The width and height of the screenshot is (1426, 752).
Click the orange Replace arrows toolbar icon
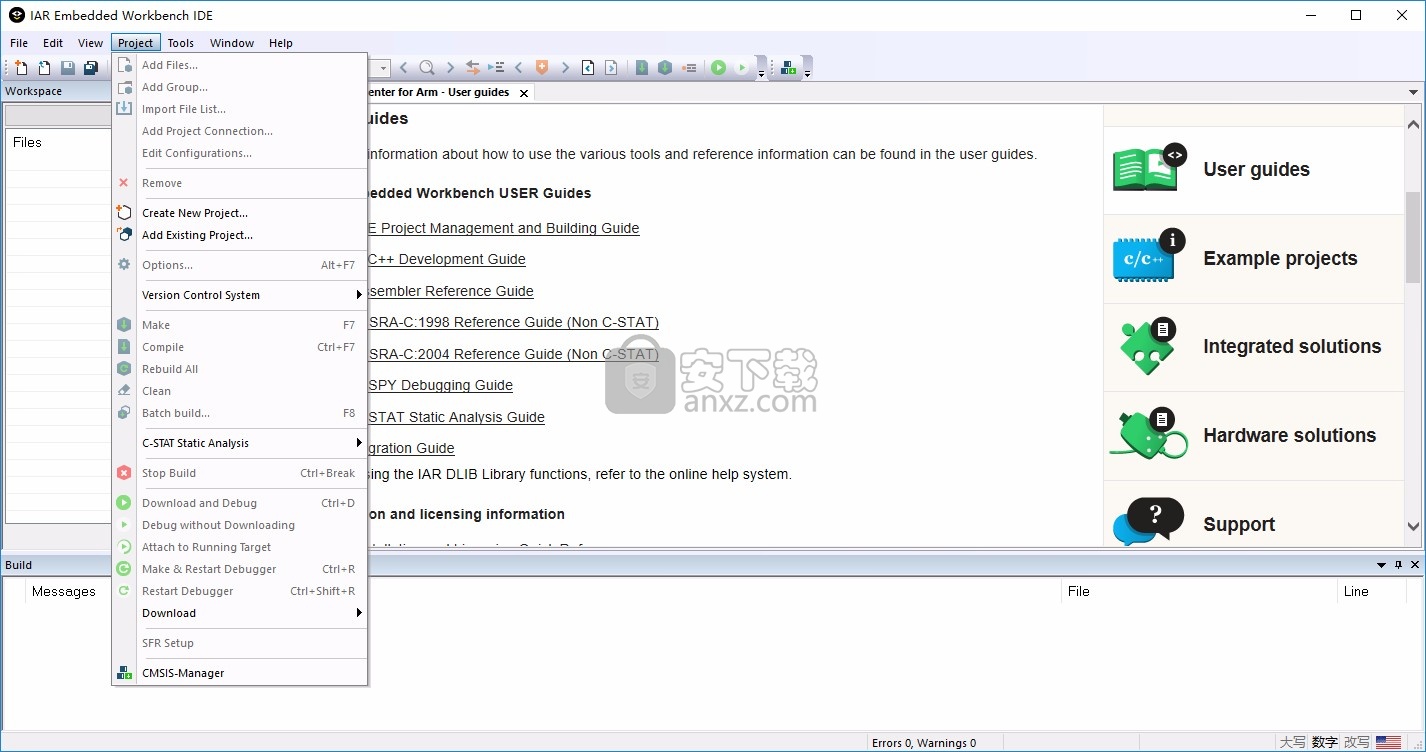(473, 68)
